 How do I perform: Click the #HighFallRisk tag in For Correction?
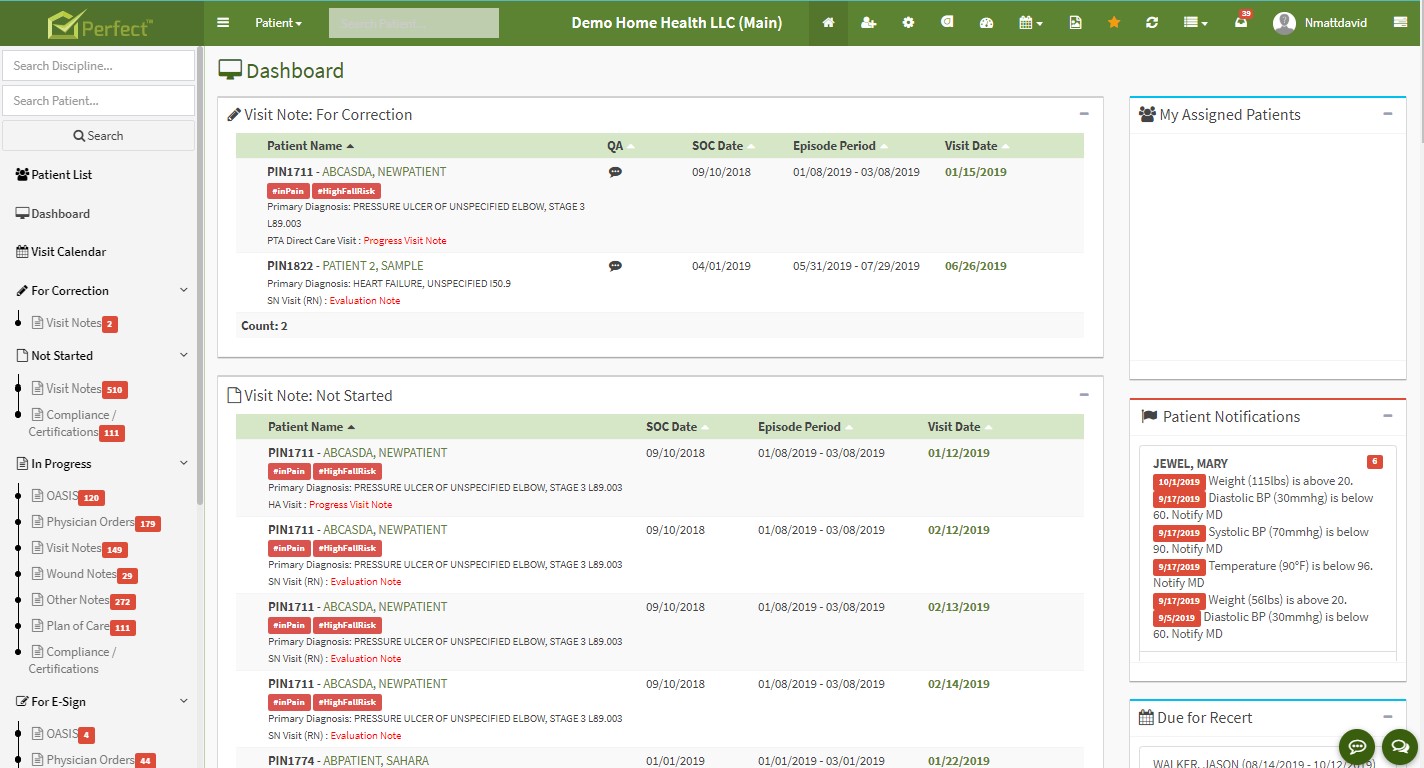[x=346, y=191]
